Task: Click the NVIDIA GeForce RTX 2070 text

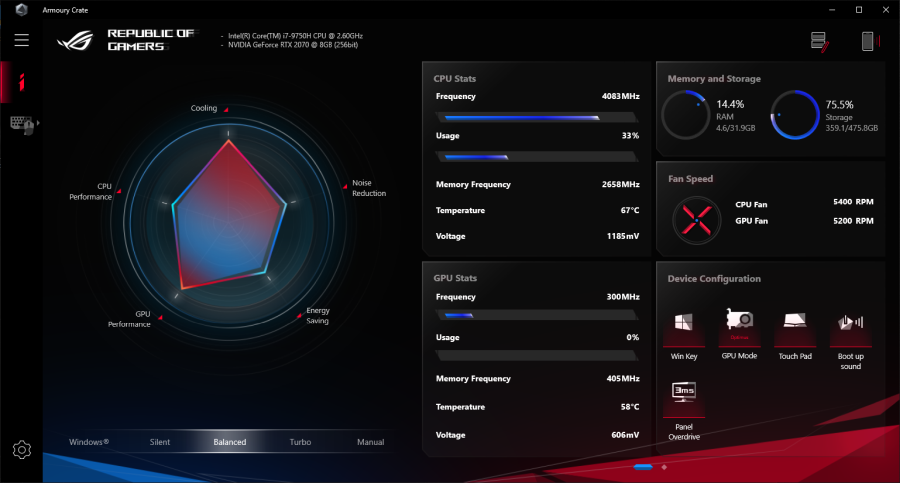Action: 293,45
